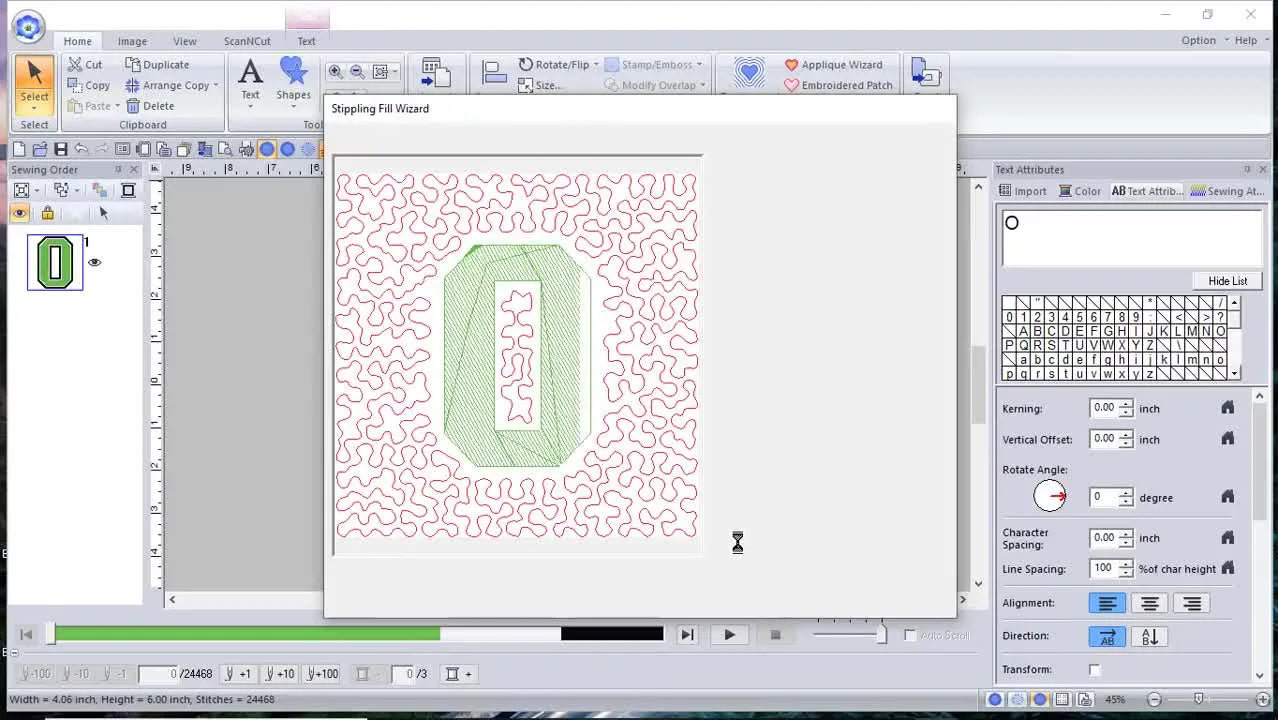Click the Size command
Viewport: 1278px width, 720px height.
pos(539,86)
